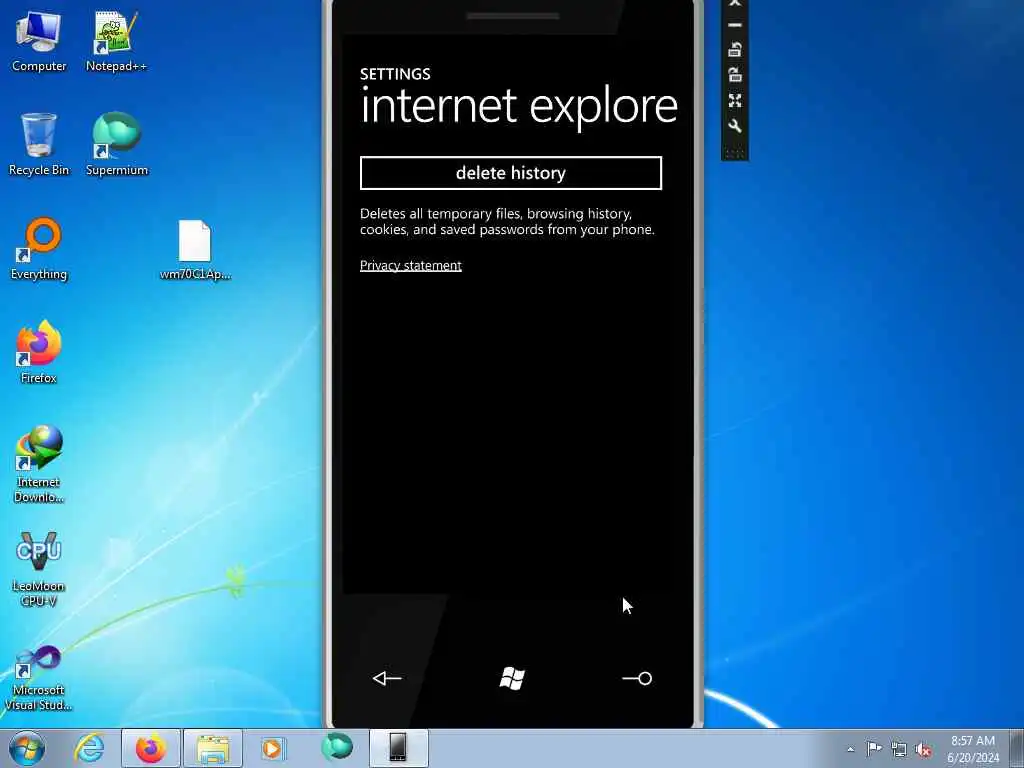This screenshot has height=768, width=1024.
Task: Select the wm70C1Ap... file on desktop
Action: 195,249
